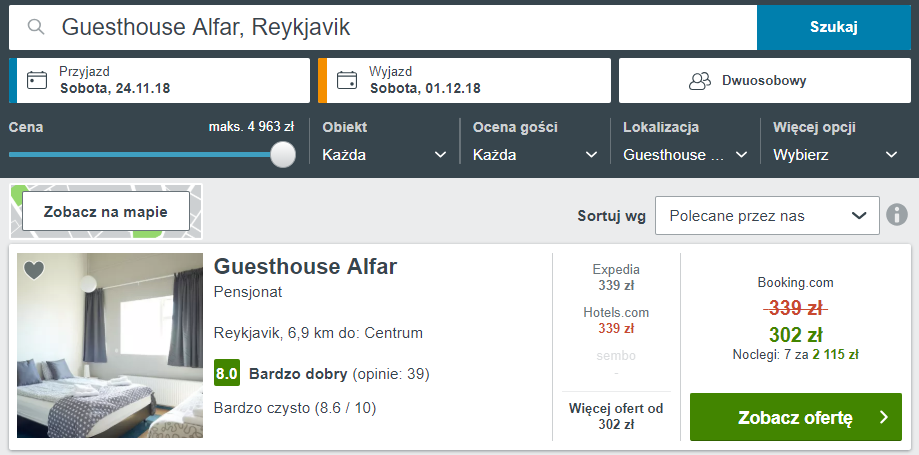Click the check-out calendar icon
Screen dimensions: 919x455
tap(347, 80)
